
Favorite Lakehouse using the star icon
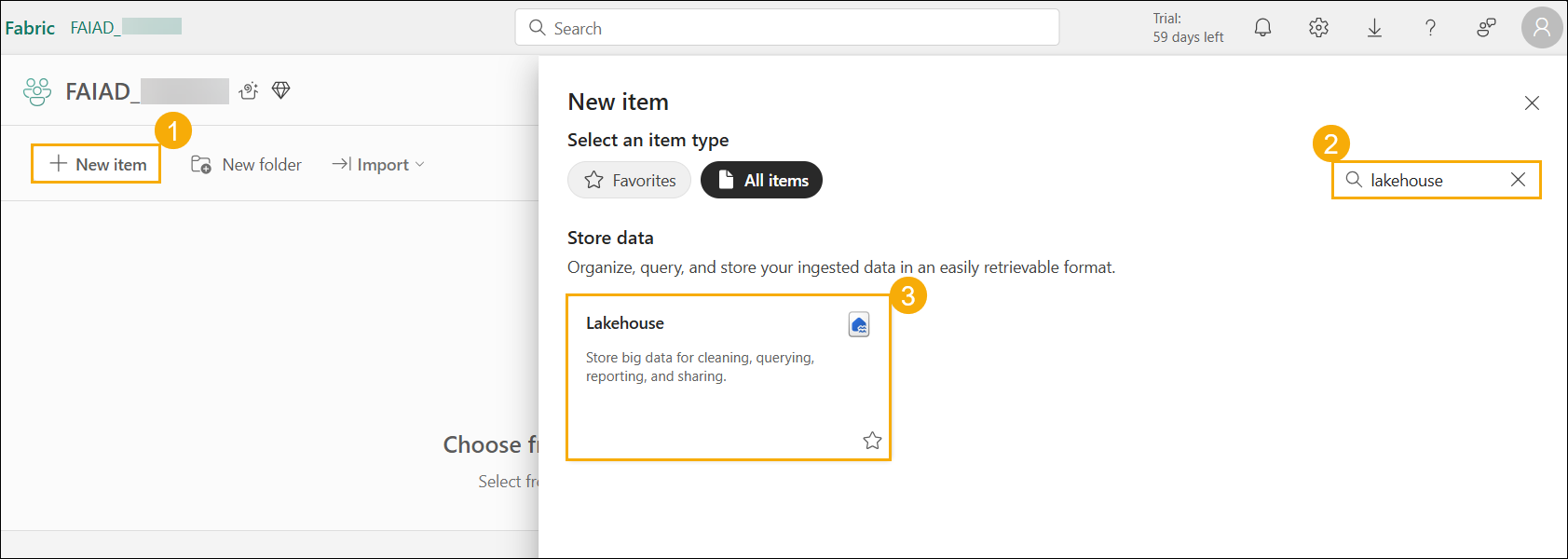(872, 441)
